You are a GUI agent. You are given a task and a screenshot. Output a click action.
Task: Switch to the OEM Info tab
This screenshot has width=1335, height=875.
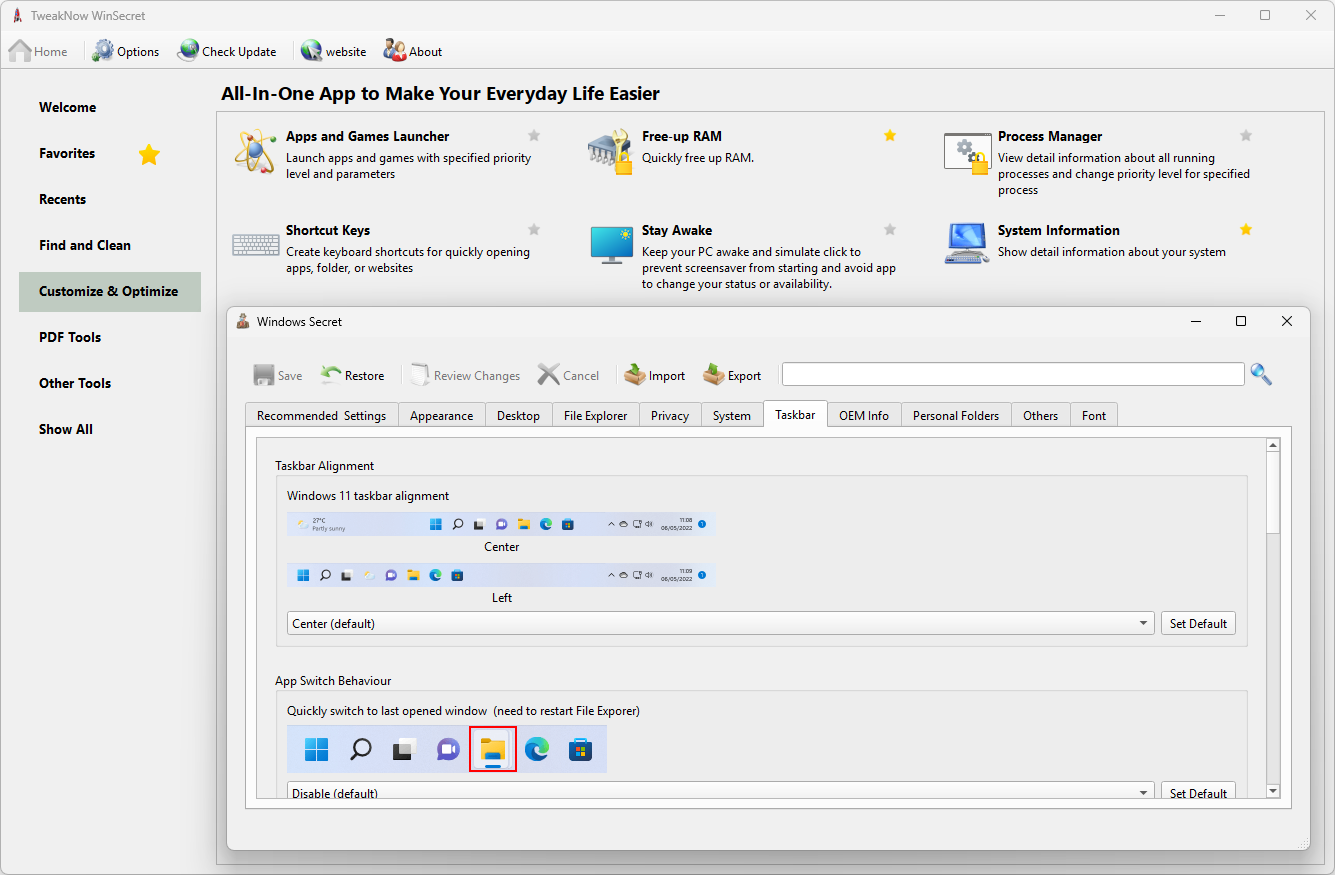coord(864,415)
